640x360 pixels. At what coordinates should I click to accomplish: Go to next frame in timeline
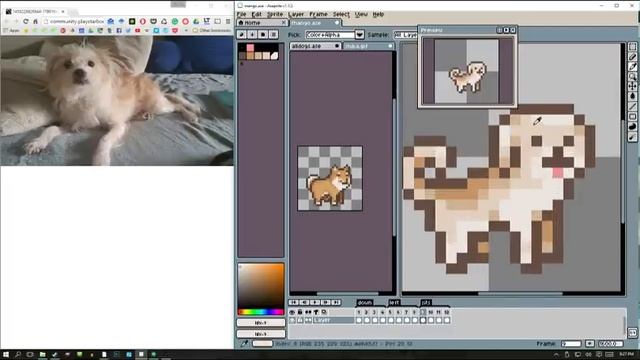(325, 302)
